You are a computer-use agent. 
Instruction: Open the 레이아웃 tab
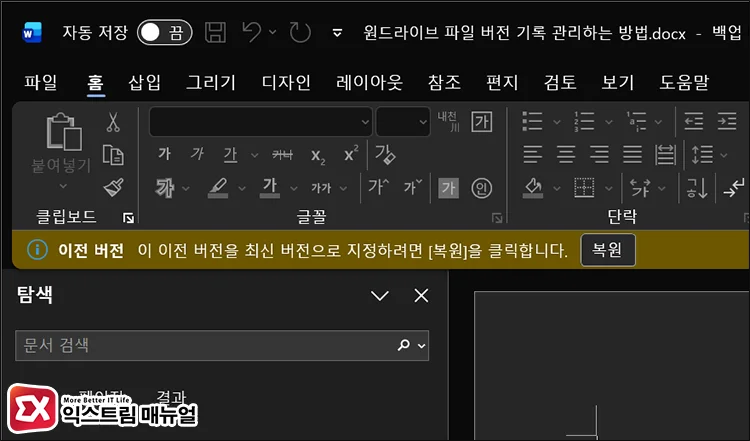click(369, 82)
